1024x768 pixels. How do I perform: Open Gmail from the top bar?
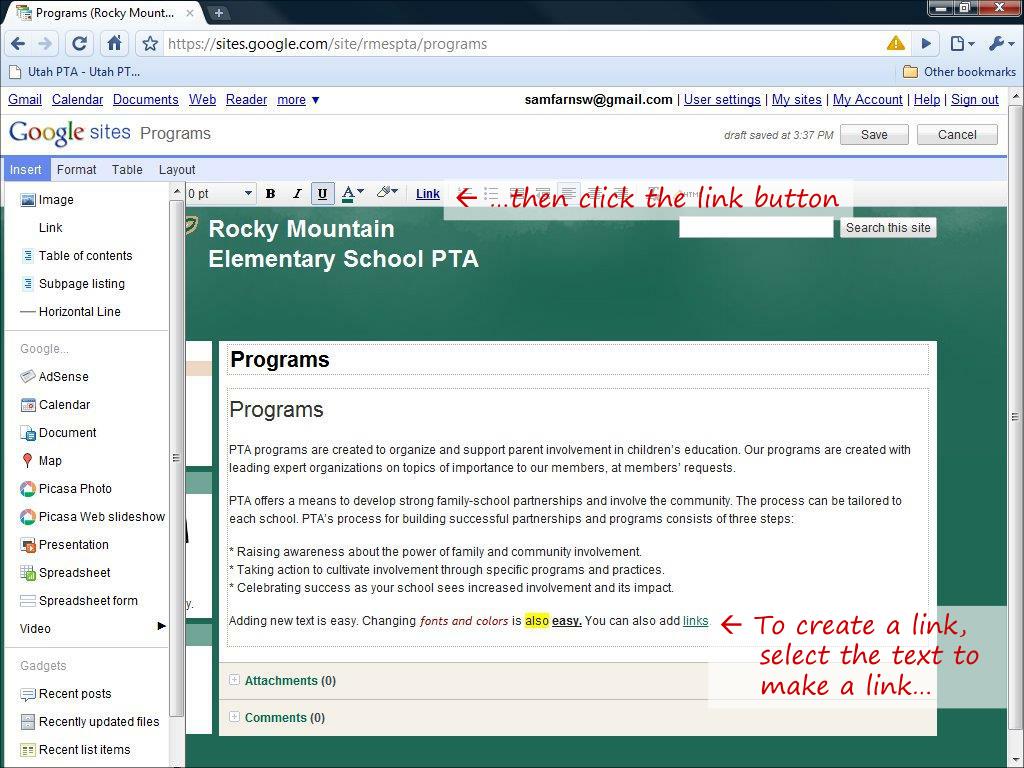[25, 100]
